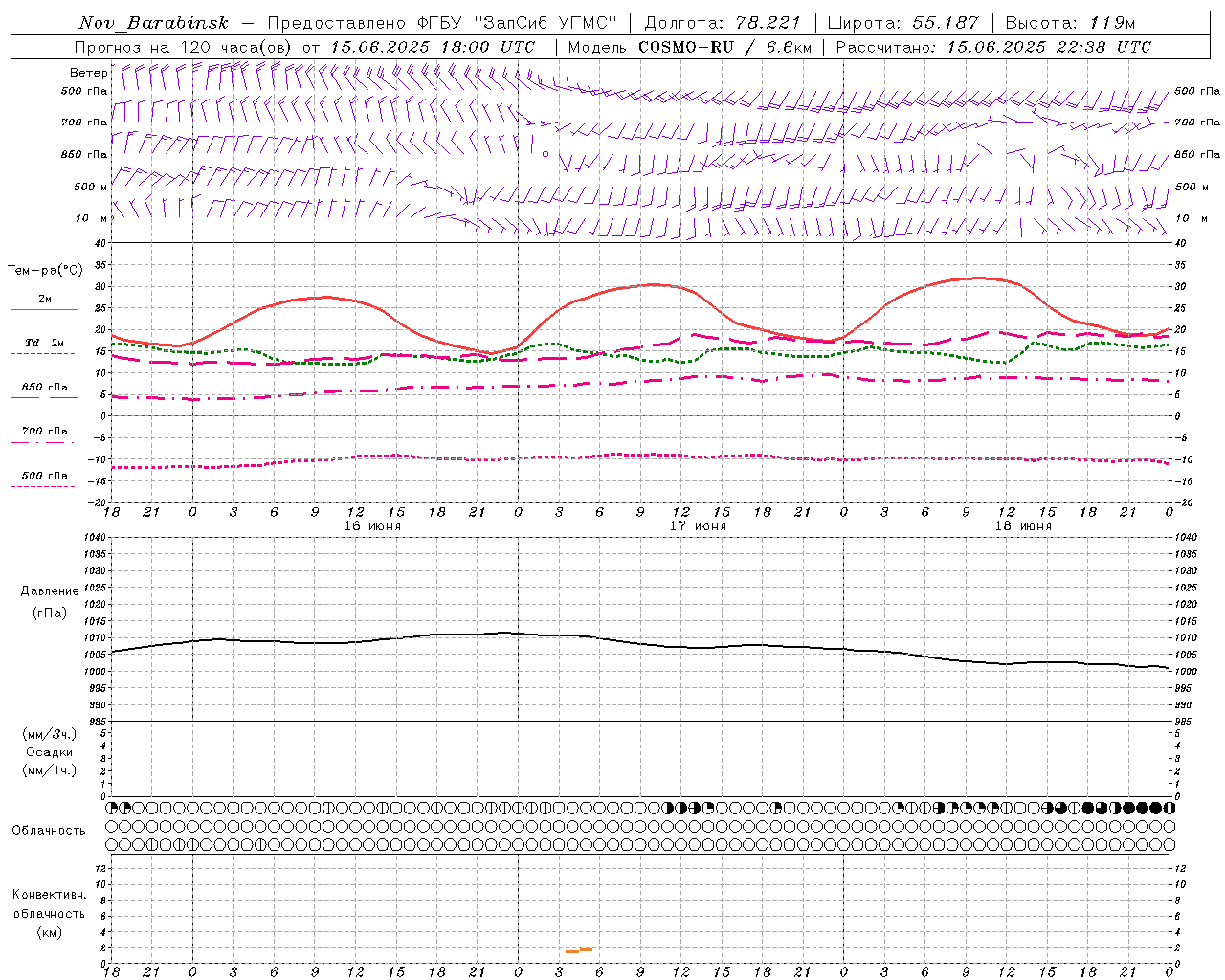Viewport: 1225px width, 980px height.
Task: Click the "15.06.2025 18:00 UTC" start time
Action: pos(433,47)
